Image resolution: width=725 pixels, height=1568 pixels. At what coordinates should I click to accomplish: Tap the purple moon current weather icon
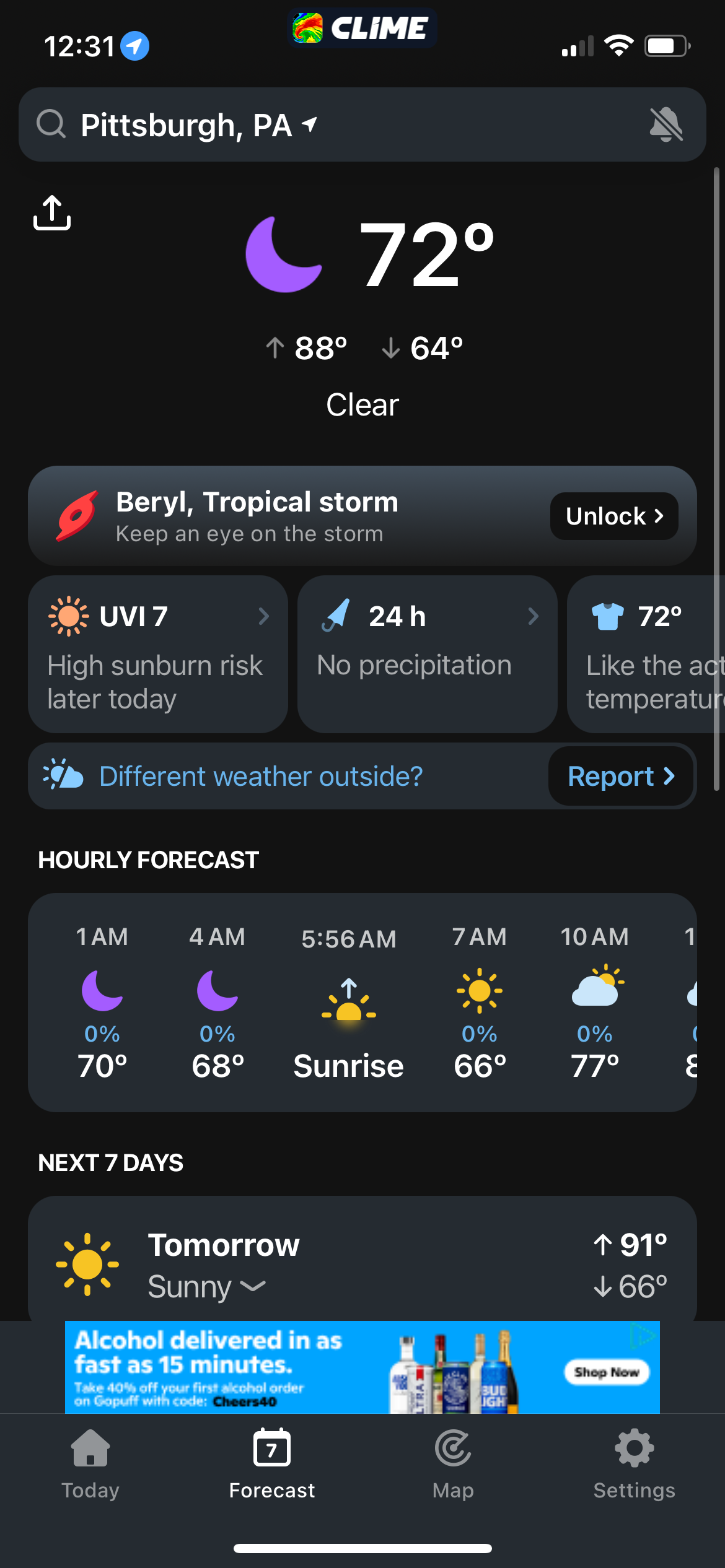(284, 255)
